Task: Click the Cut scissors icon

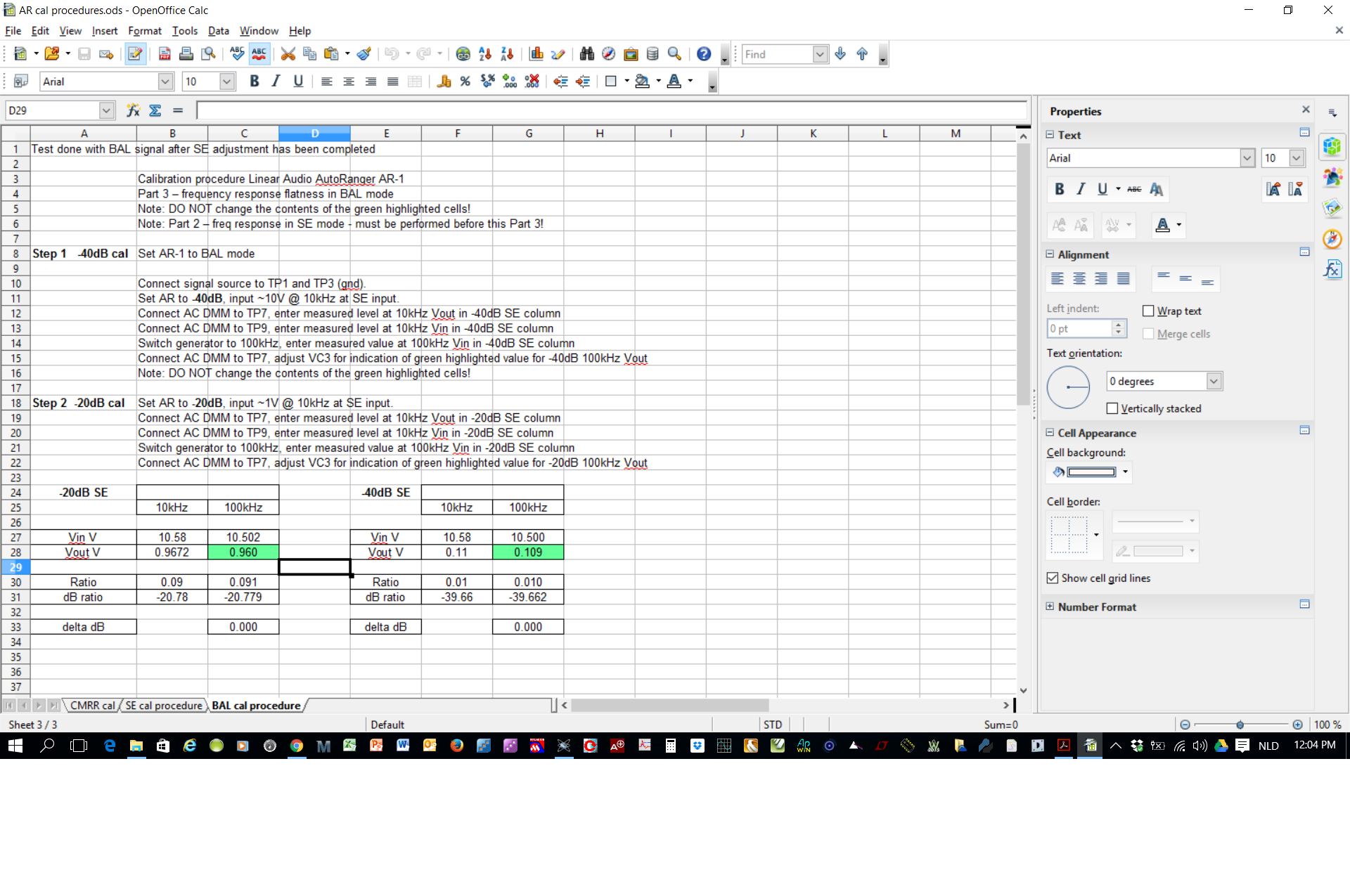Action: [x=288, y=54]
